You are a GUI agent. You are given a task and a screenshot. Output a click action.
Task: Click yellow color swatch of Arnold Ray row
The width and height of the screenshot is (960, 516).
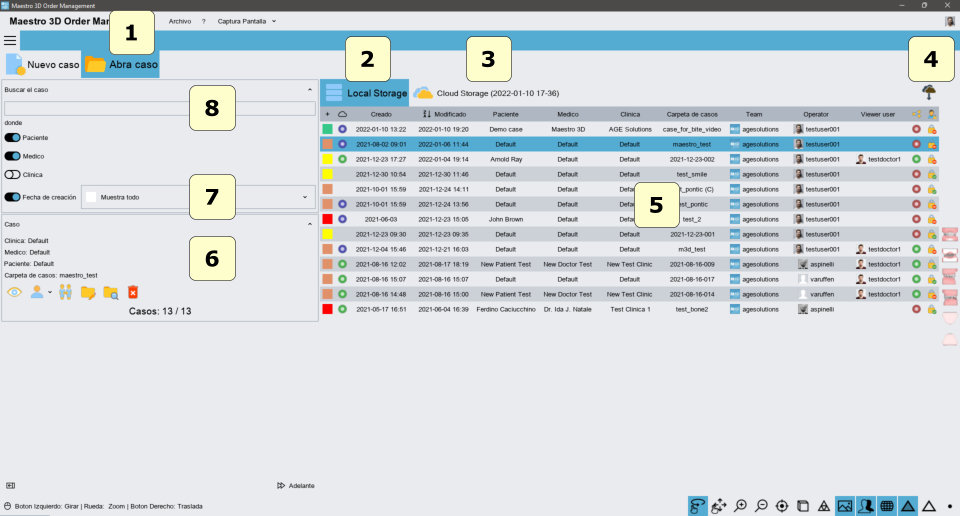pos(328,159)
